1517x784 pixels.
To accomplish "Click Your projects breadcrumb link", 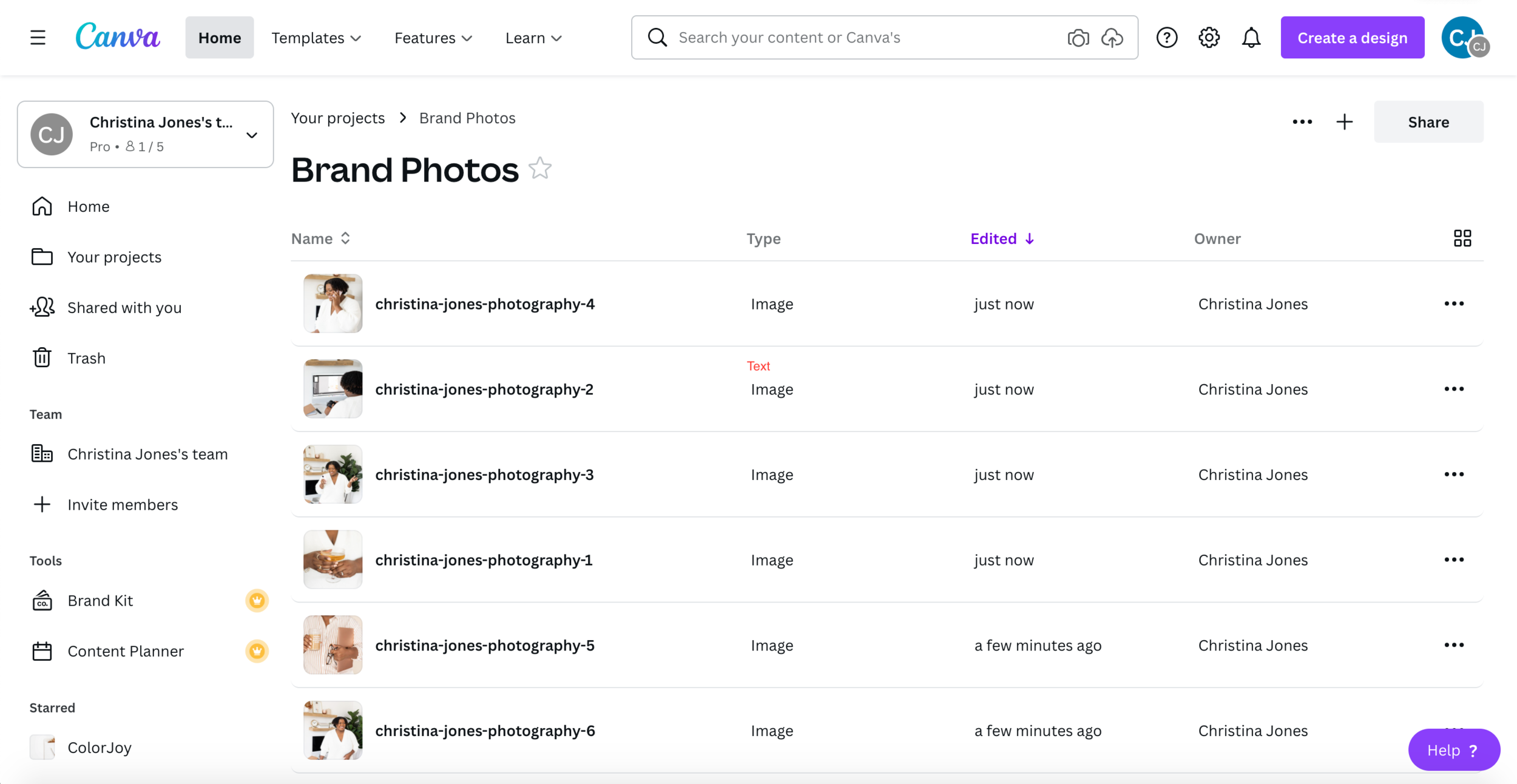I will click(x=337, y=118).
